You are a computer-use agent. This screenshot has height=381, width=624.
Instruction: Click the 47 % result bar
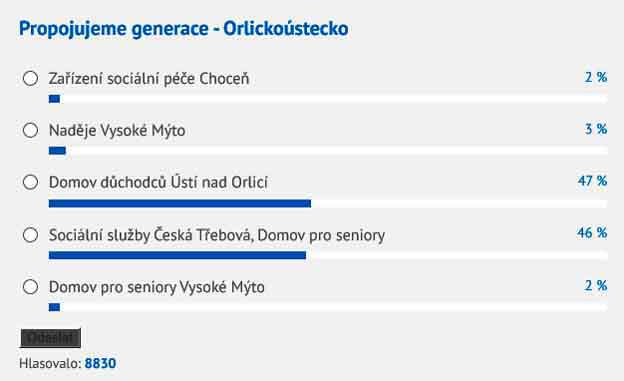[x=328, y=203]
